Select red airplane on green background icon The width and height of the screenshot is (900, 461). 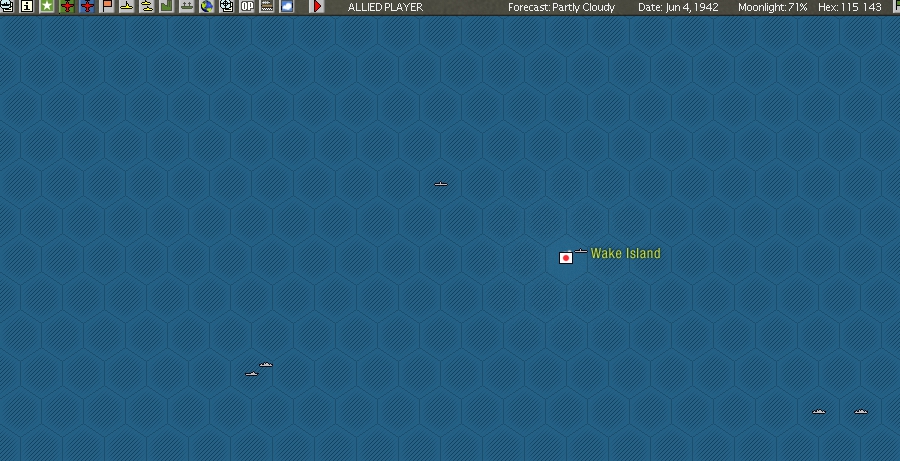click(x=67, y=6)
